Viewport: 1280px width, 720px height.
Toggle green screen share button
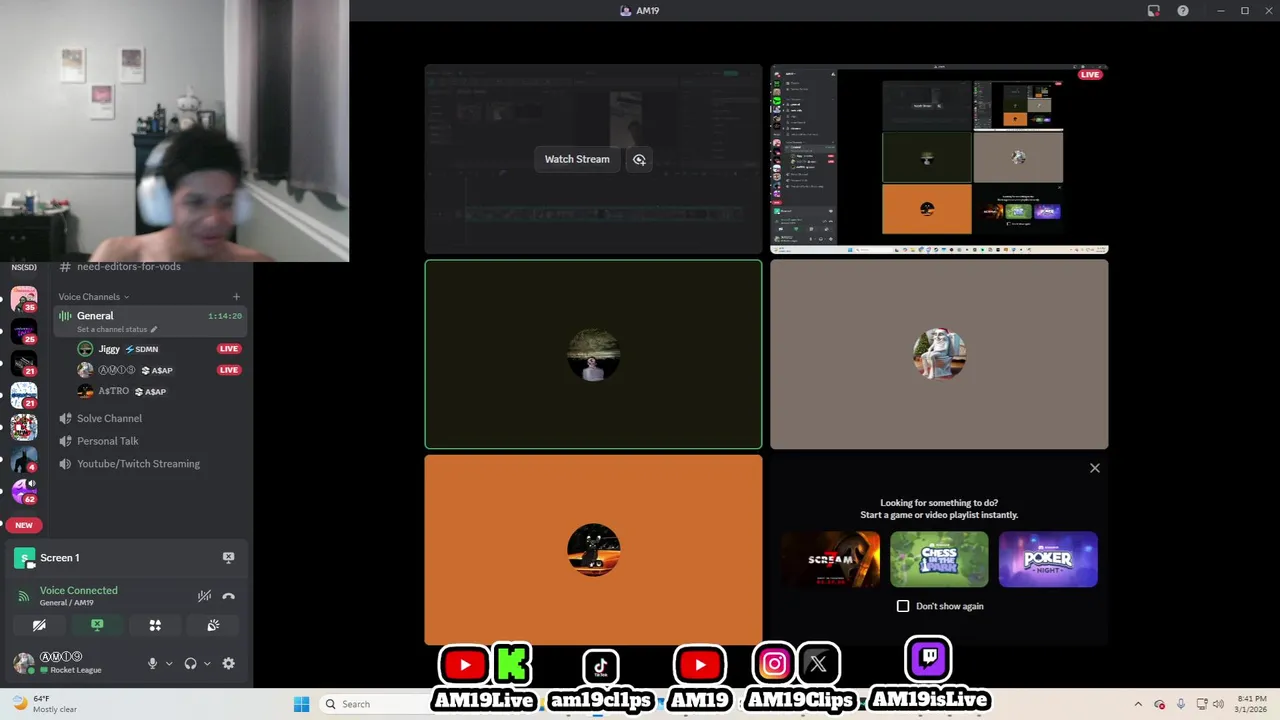[x=97, y=625]
